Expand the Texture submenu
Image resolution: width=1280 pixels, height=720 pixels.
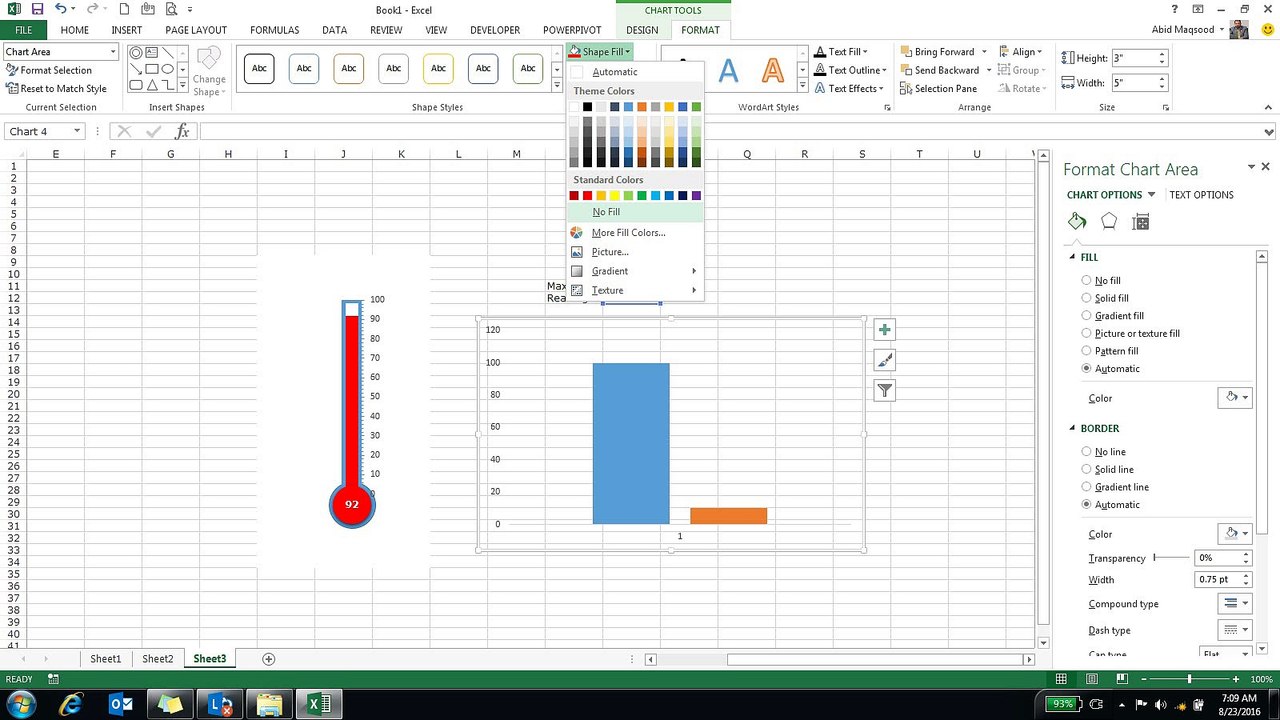(x=634, y=290)
